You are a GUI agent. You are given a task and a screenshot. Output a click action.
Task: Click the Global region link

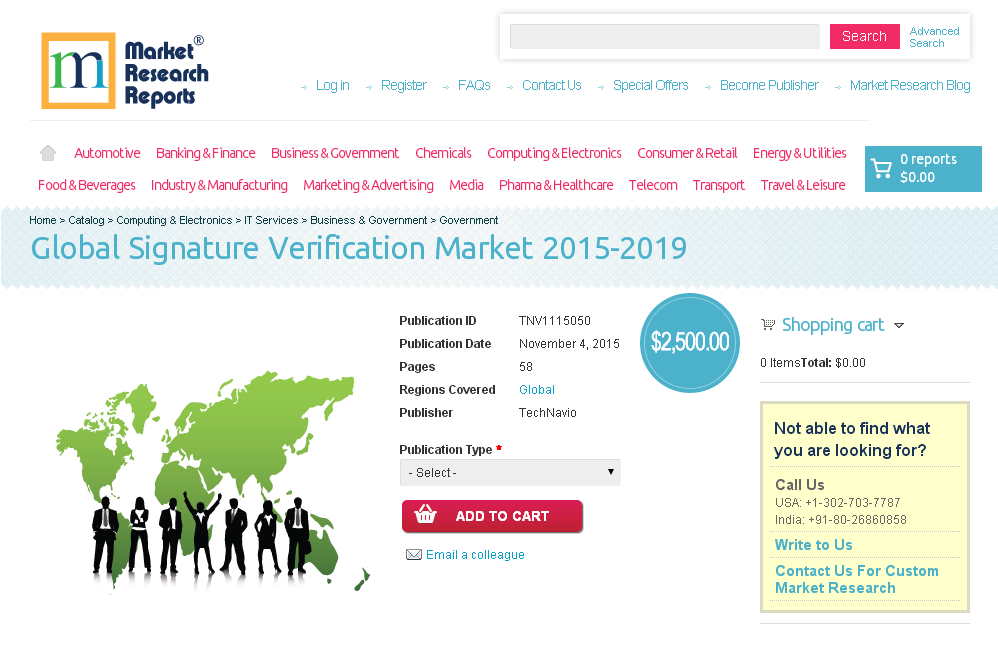(537, 390)
